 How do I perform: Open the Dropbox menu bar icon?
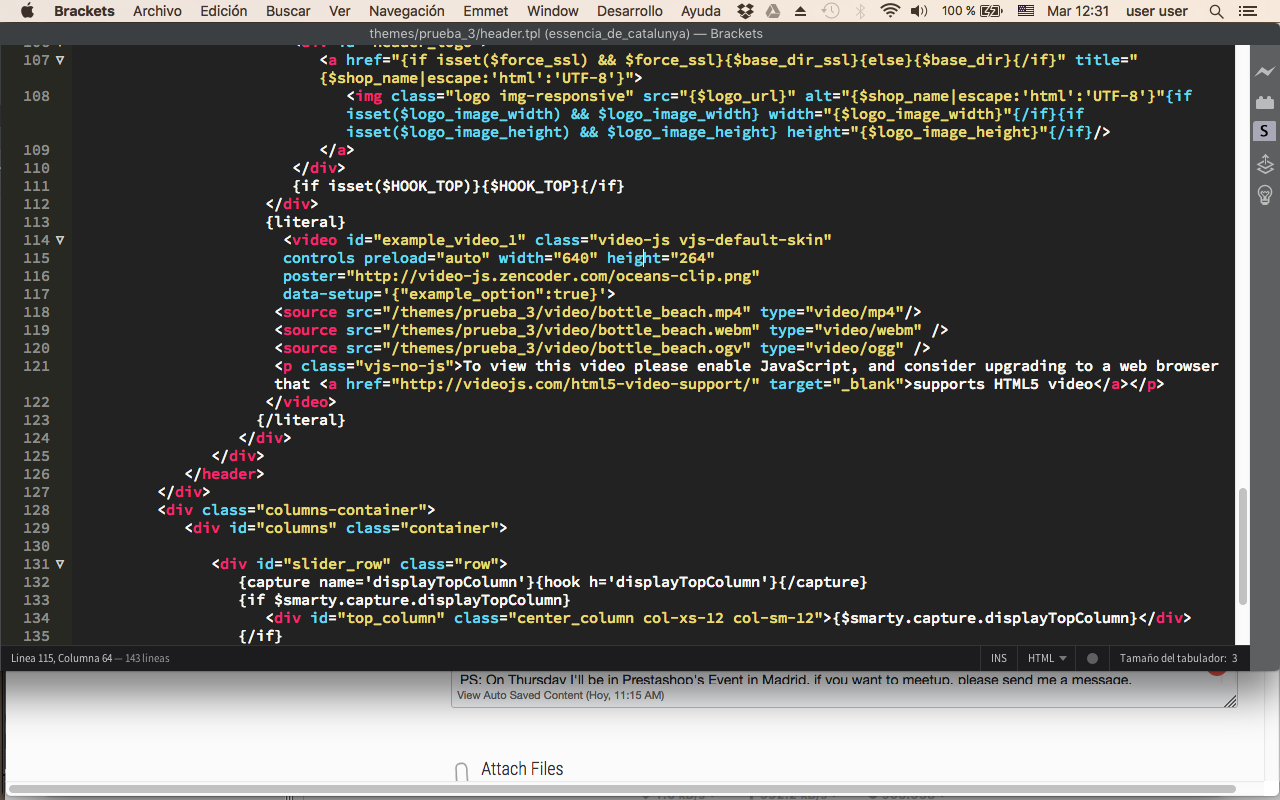(745, 11)
